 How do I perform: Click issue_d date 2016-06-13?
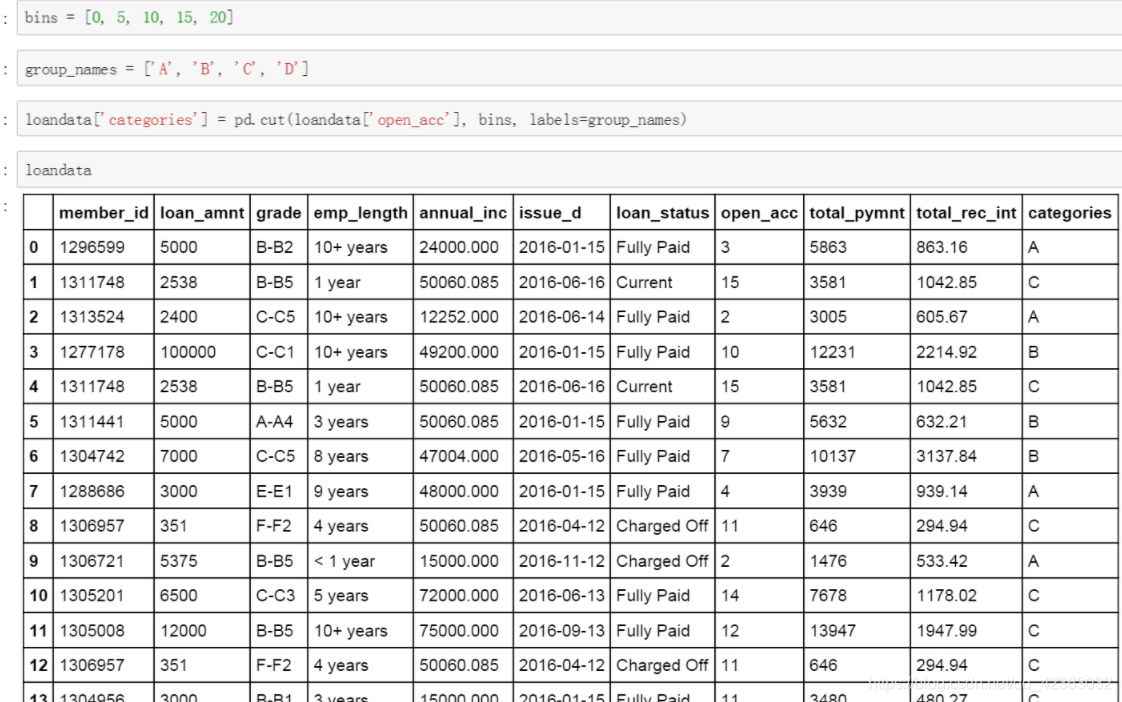(x=562, y=595)
